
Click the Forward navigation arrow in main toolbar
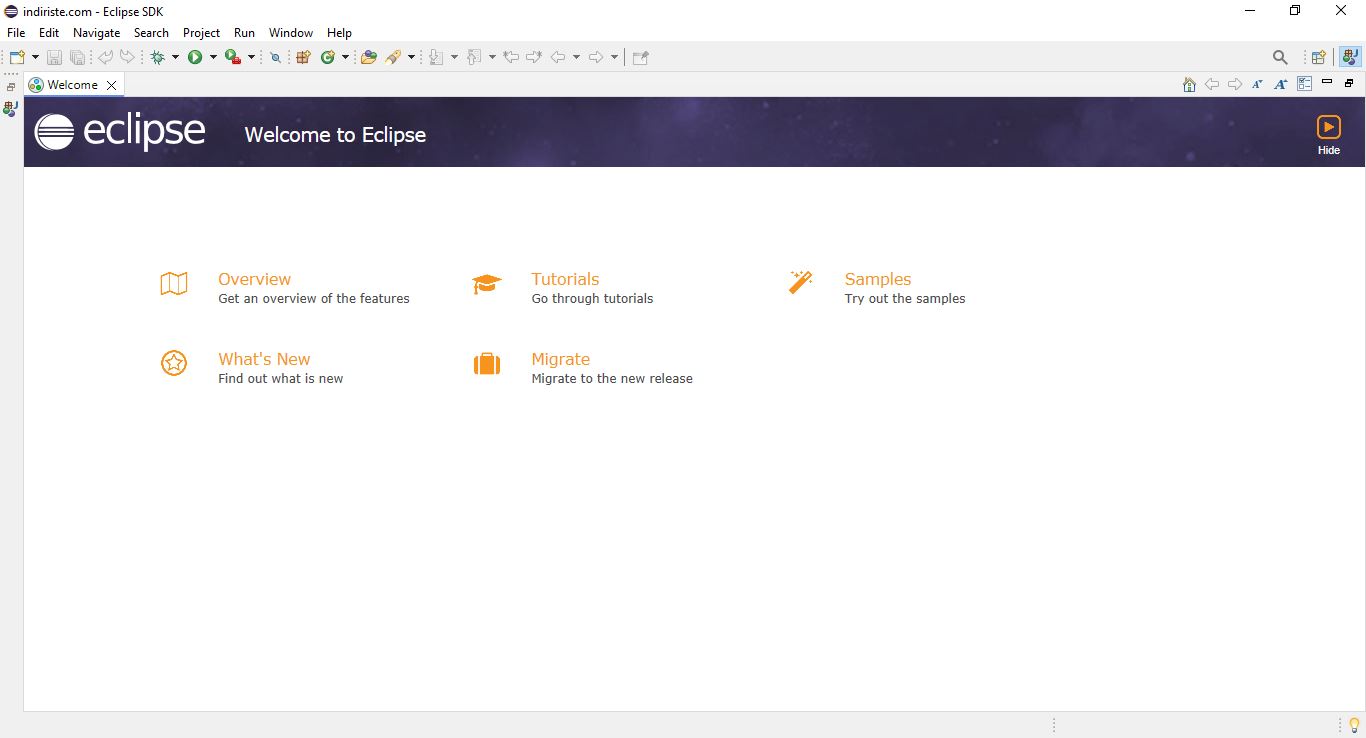point(596,58)
